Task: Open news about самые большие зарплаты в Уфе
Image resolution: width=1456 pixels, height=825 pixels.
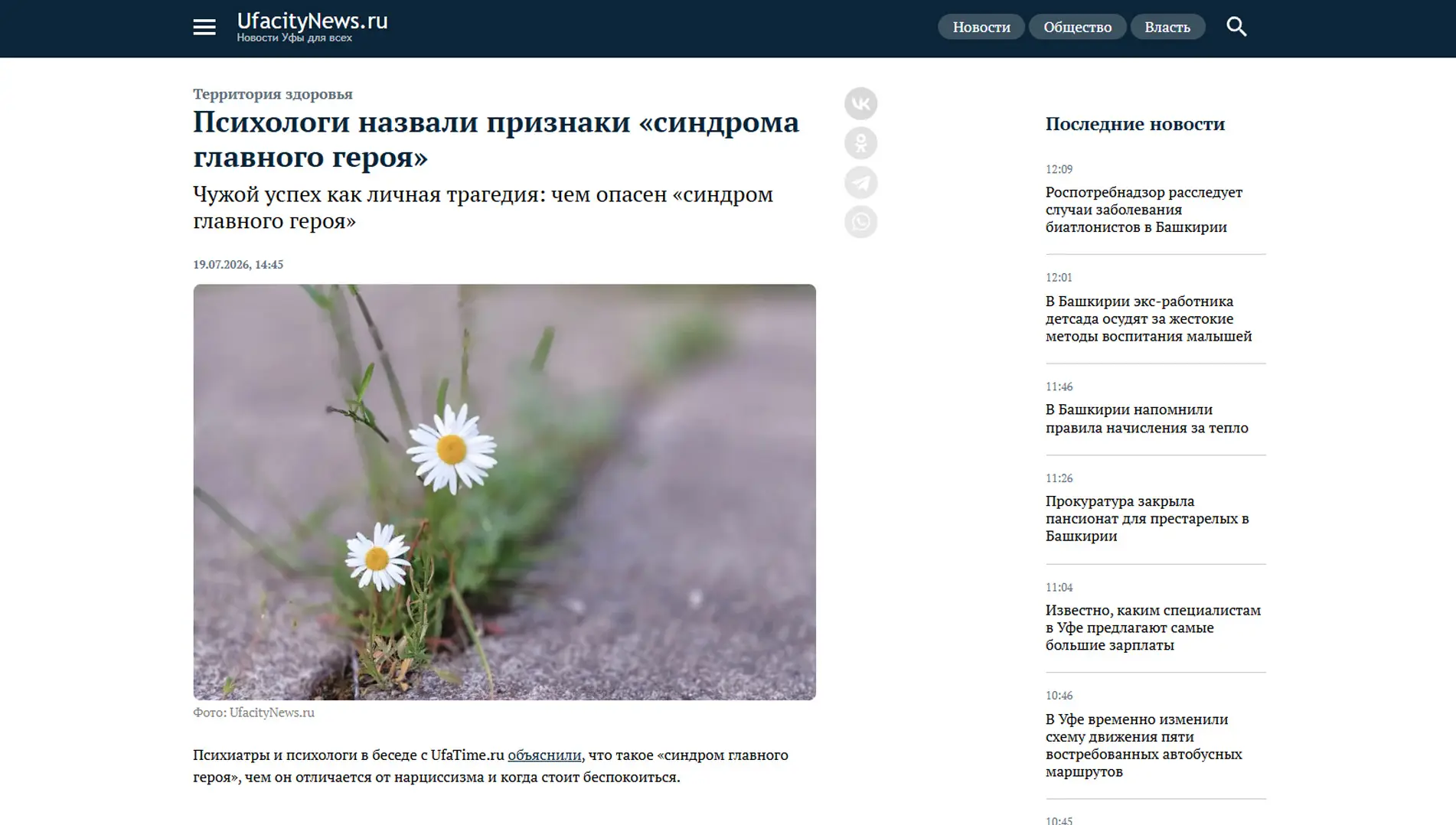Action: (1153, 628)
